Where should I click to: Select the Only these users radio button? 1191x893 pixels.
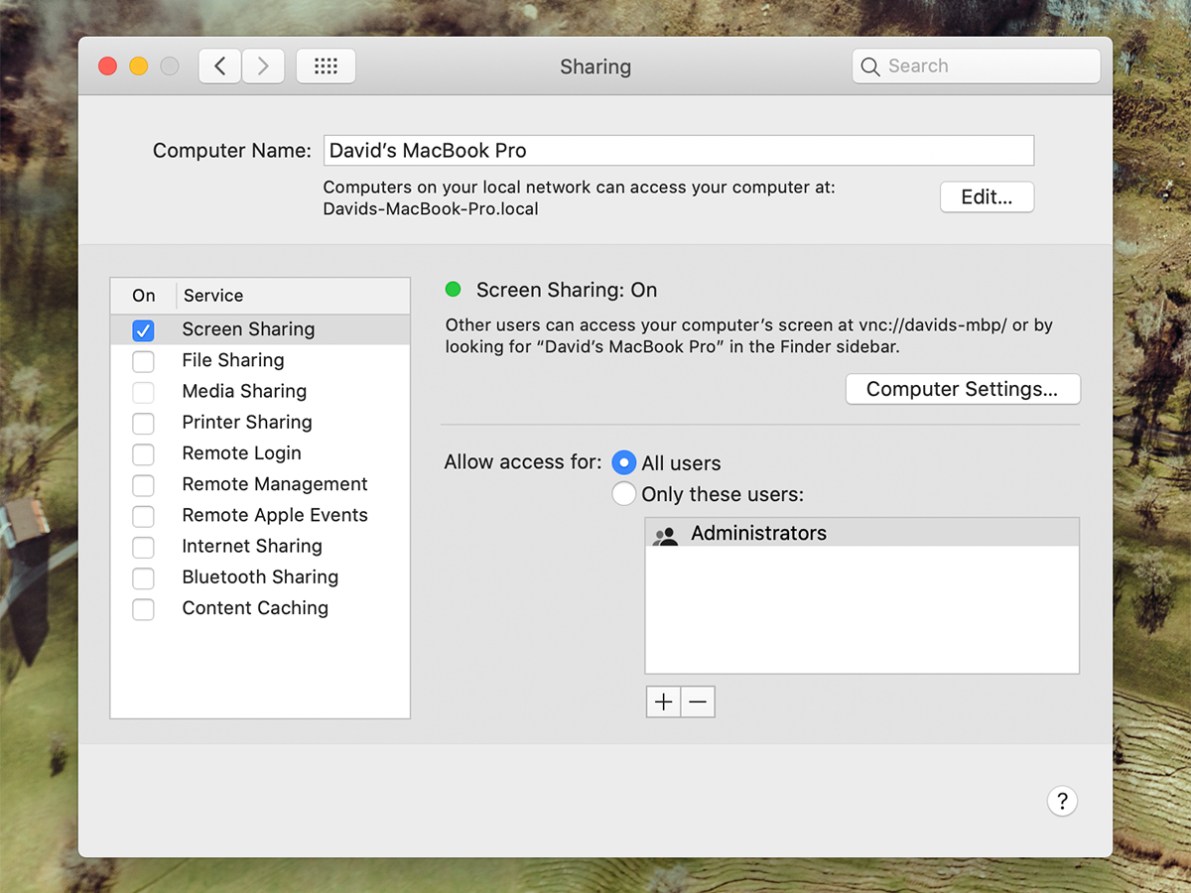[623, 493]
